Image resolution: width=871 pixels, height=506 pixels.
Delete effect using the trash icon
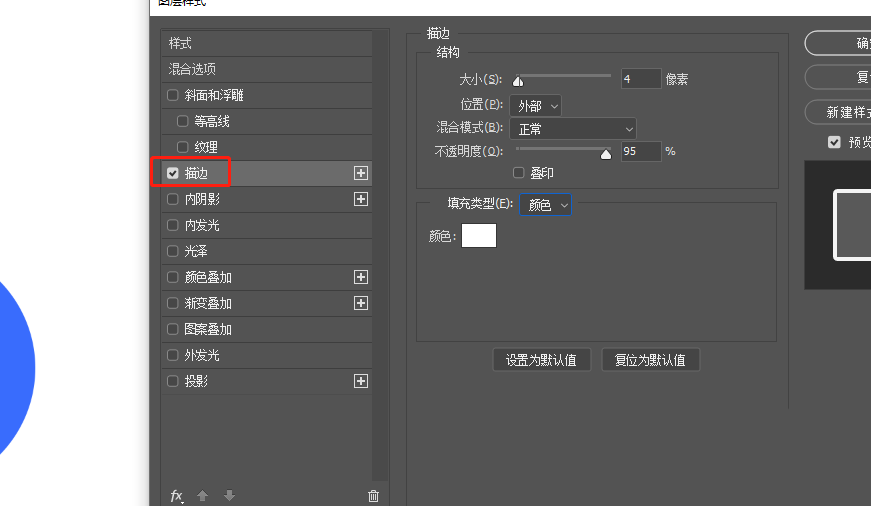[x=373, y=496]
